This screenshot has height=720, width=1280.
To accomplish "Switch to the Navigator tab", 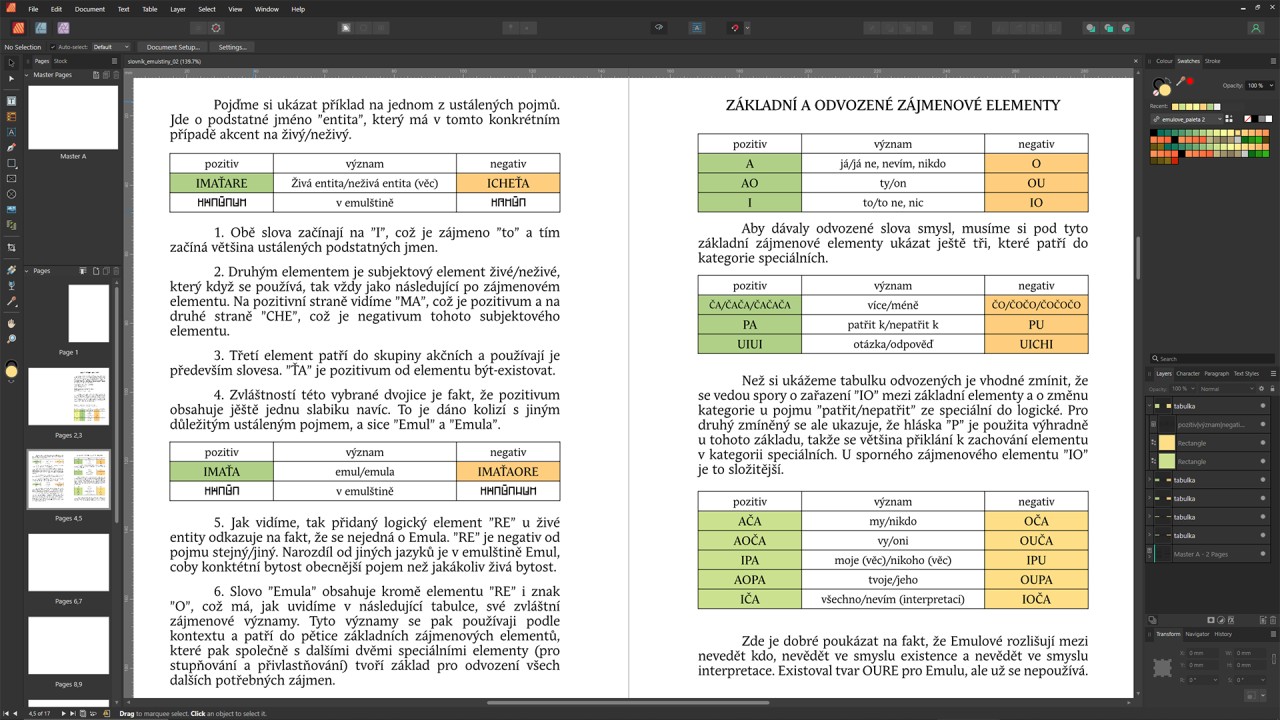I will click(x=1197, y=634).
